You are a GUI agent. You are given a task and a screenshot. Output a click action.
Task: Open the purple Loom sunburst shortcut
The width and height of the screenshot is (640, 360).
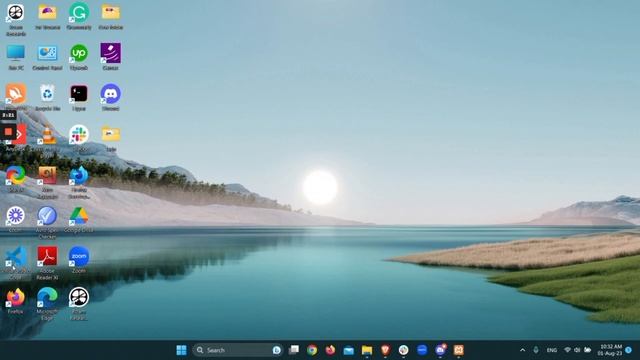16,219
